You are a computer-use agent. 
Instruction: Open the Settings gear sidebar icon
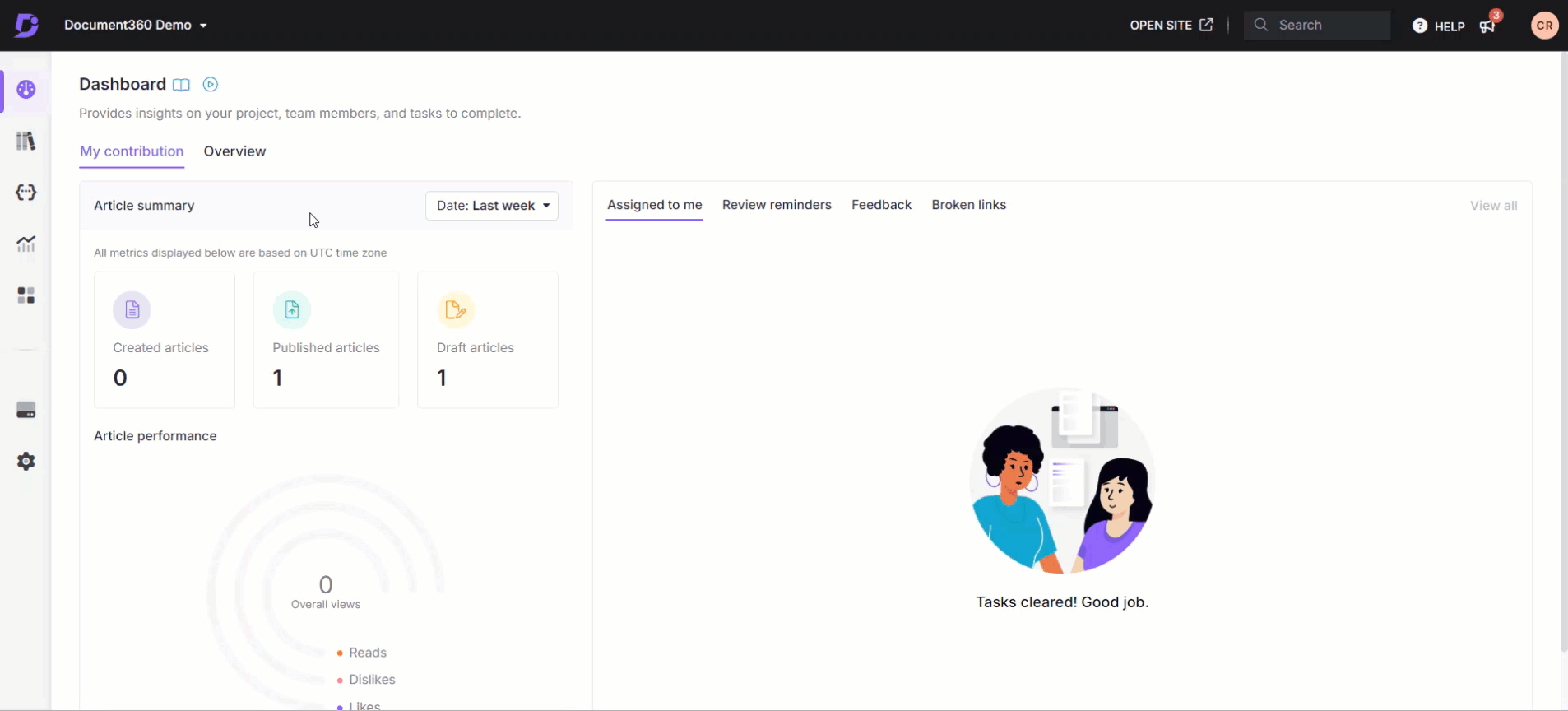click(x=26, y=462)
